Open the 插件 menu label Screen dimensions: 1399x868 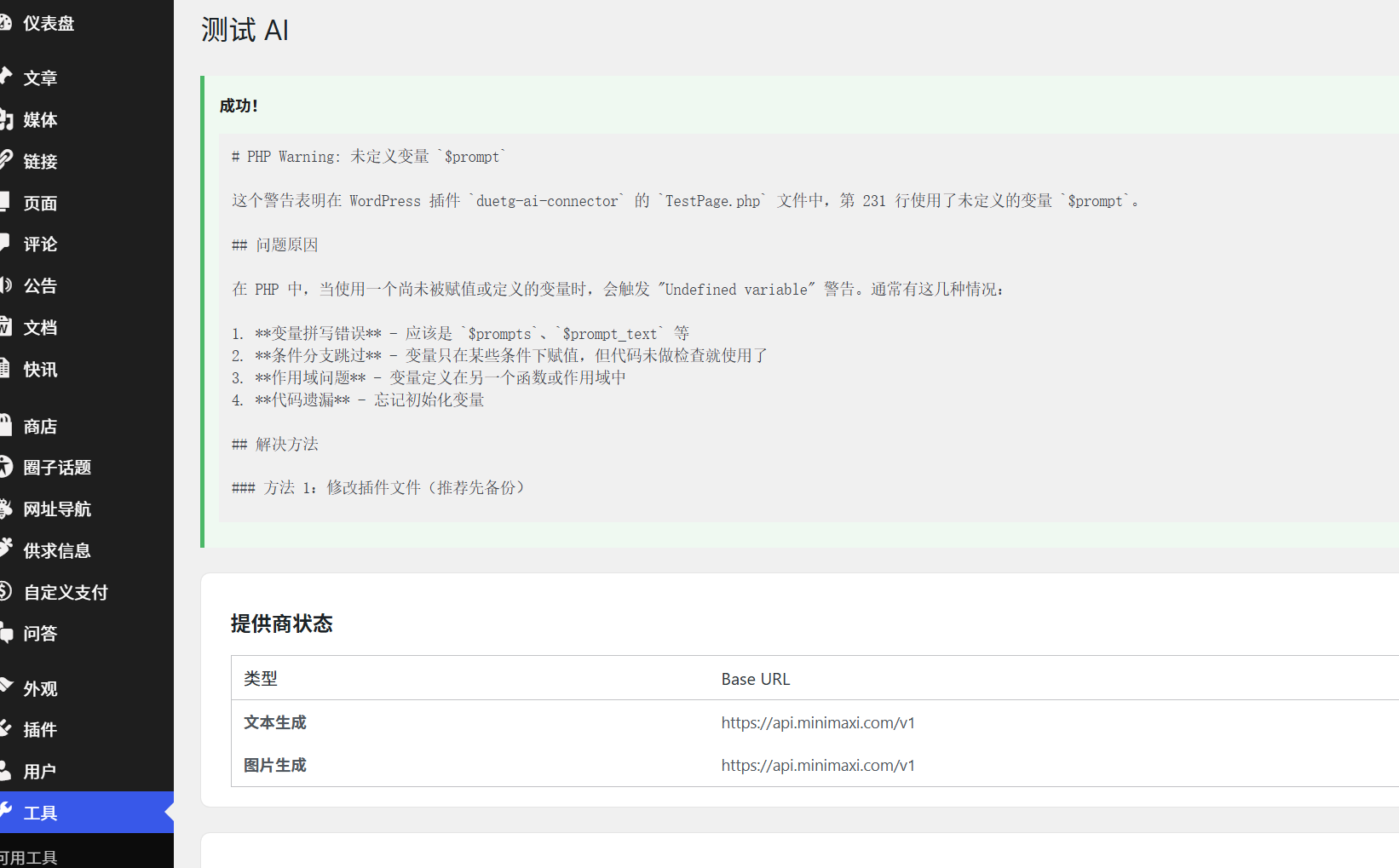[x=40, y=729]
